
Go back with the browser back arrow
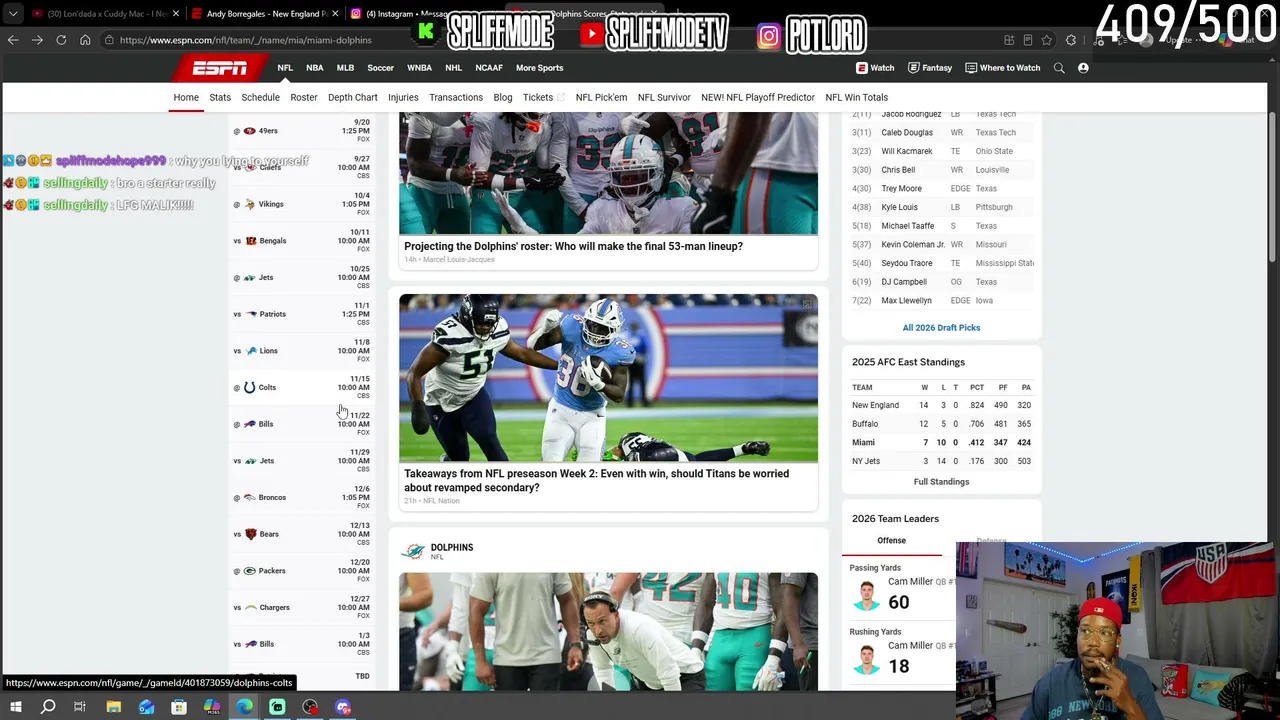(13, 40)
